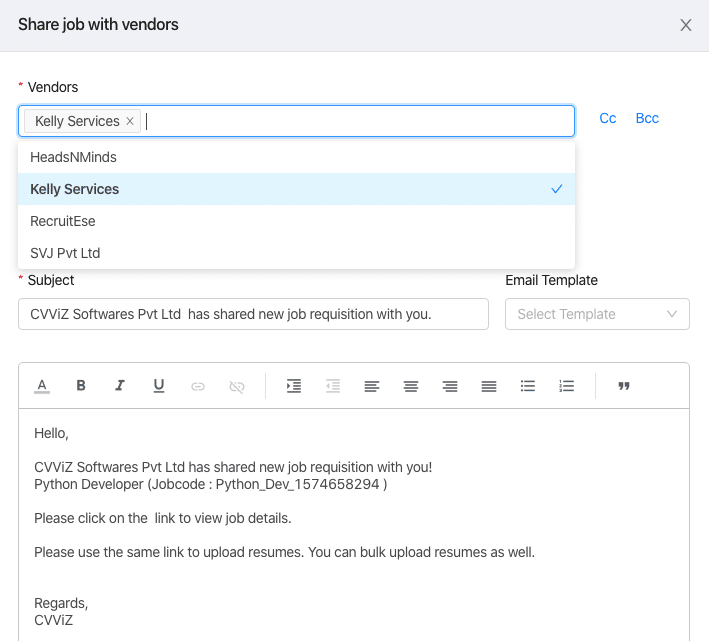Insert a bulleted list
709x641 pixels.
point(528,386)
